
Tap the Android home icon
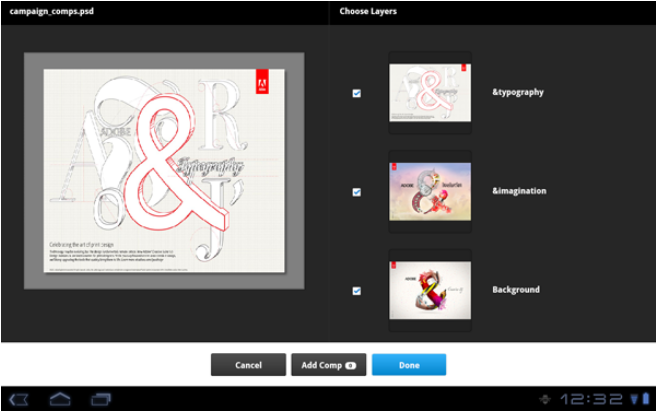(60, 399)
